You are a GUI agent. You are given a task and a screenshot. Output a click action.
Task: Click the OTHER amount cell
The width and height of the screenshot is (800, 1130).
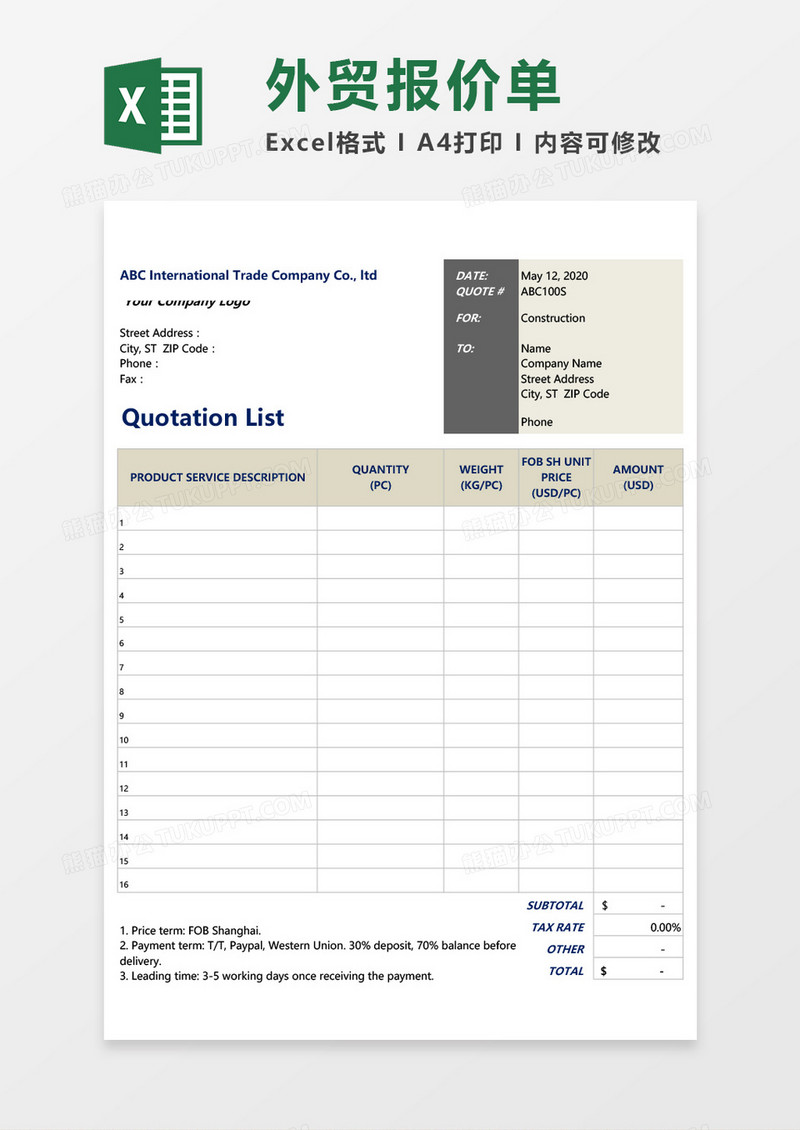638,949
